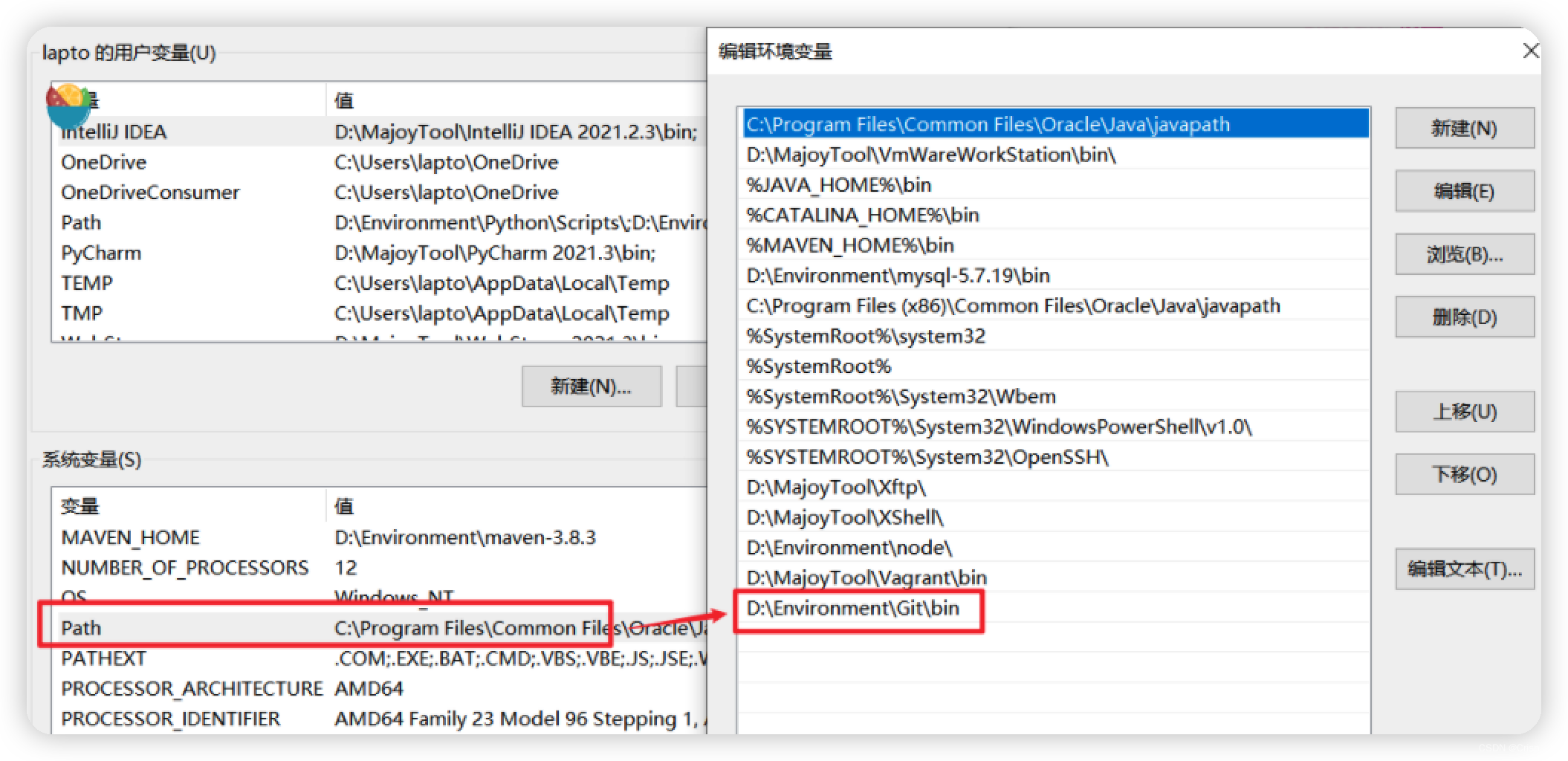1568x761 pixels.
Task: Select the TEMP user variable row
Action: (x=379, y=283)
